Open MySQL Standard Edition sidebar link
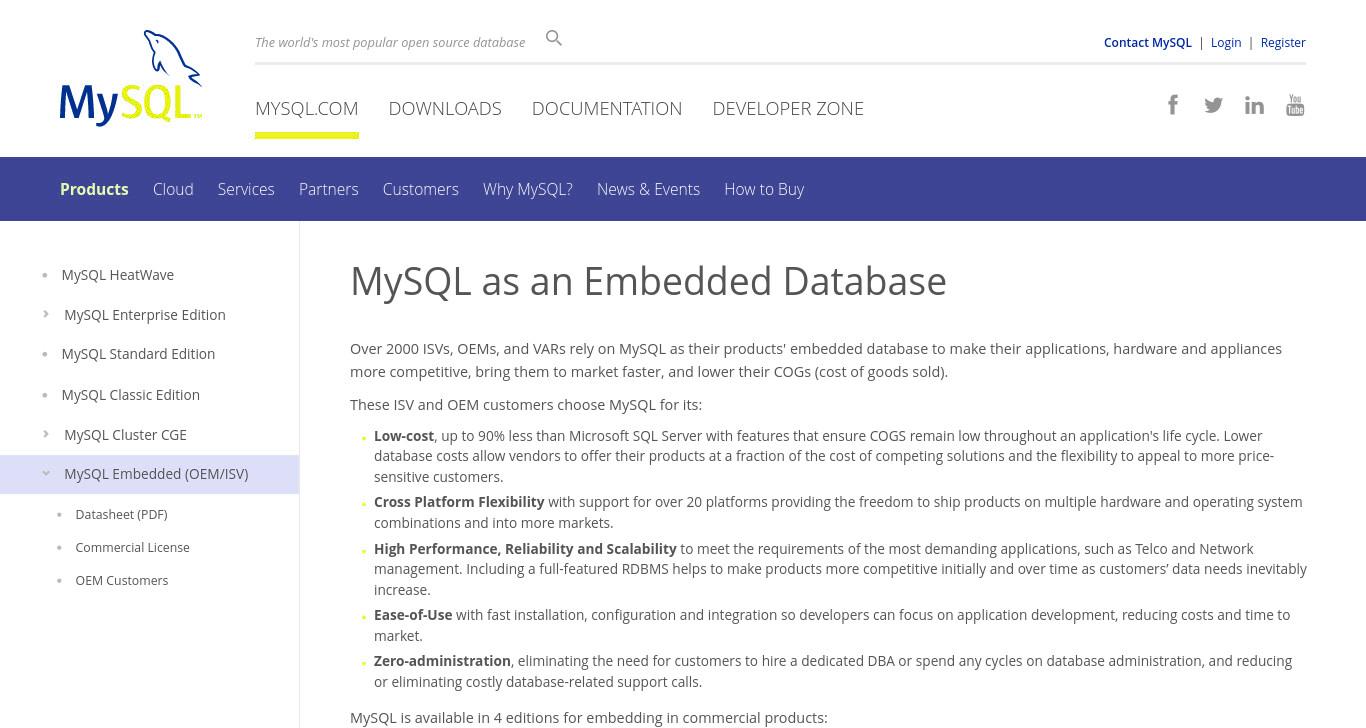The width and height of the screenshot is (1366, 728). 138,353
